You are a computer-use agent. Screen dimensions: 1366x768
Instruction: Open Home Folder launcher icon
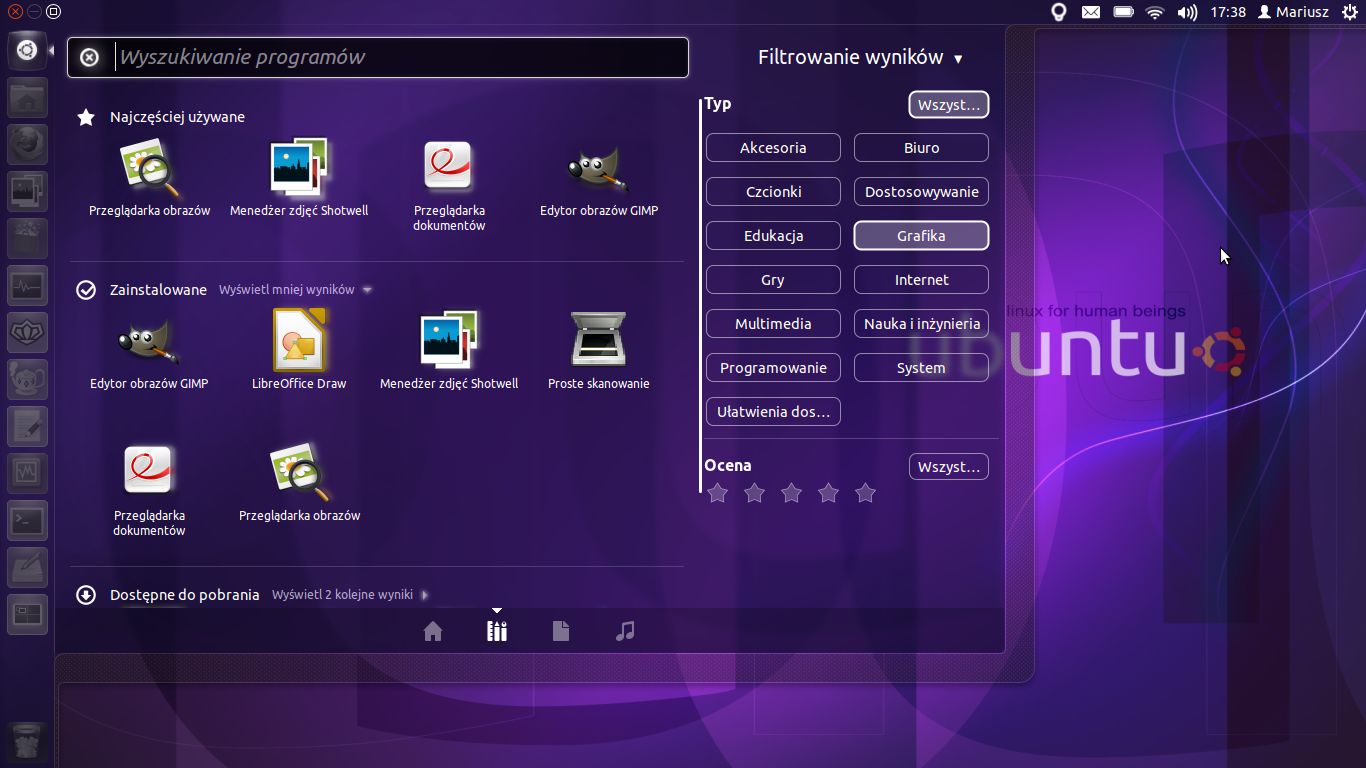click(27, 97)
